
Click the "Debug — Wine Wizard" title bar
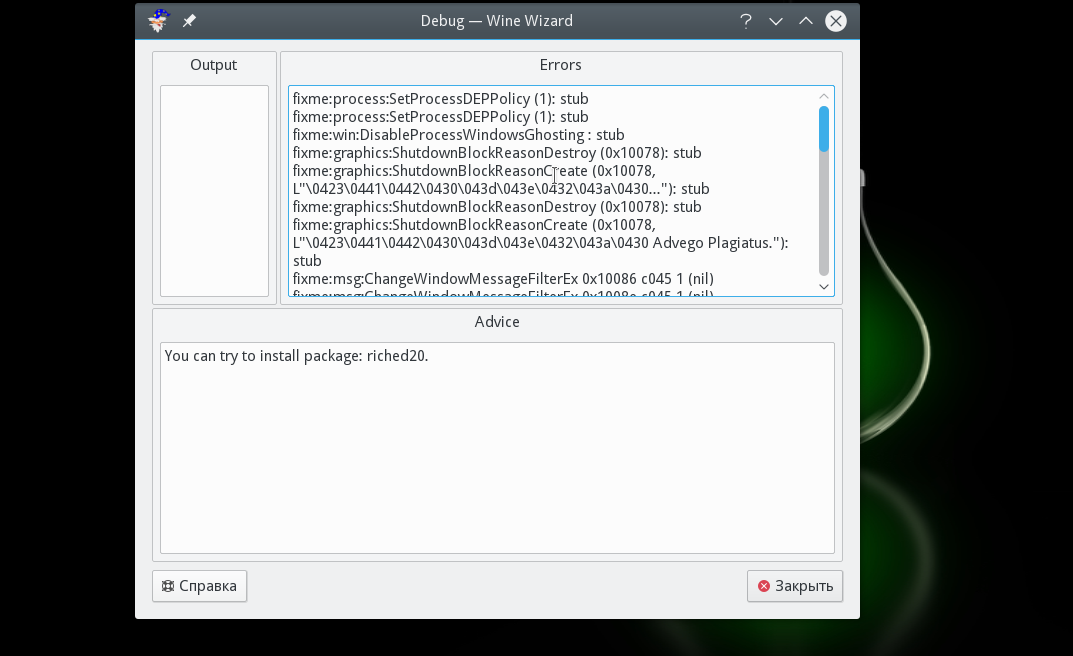click(496, 21)
